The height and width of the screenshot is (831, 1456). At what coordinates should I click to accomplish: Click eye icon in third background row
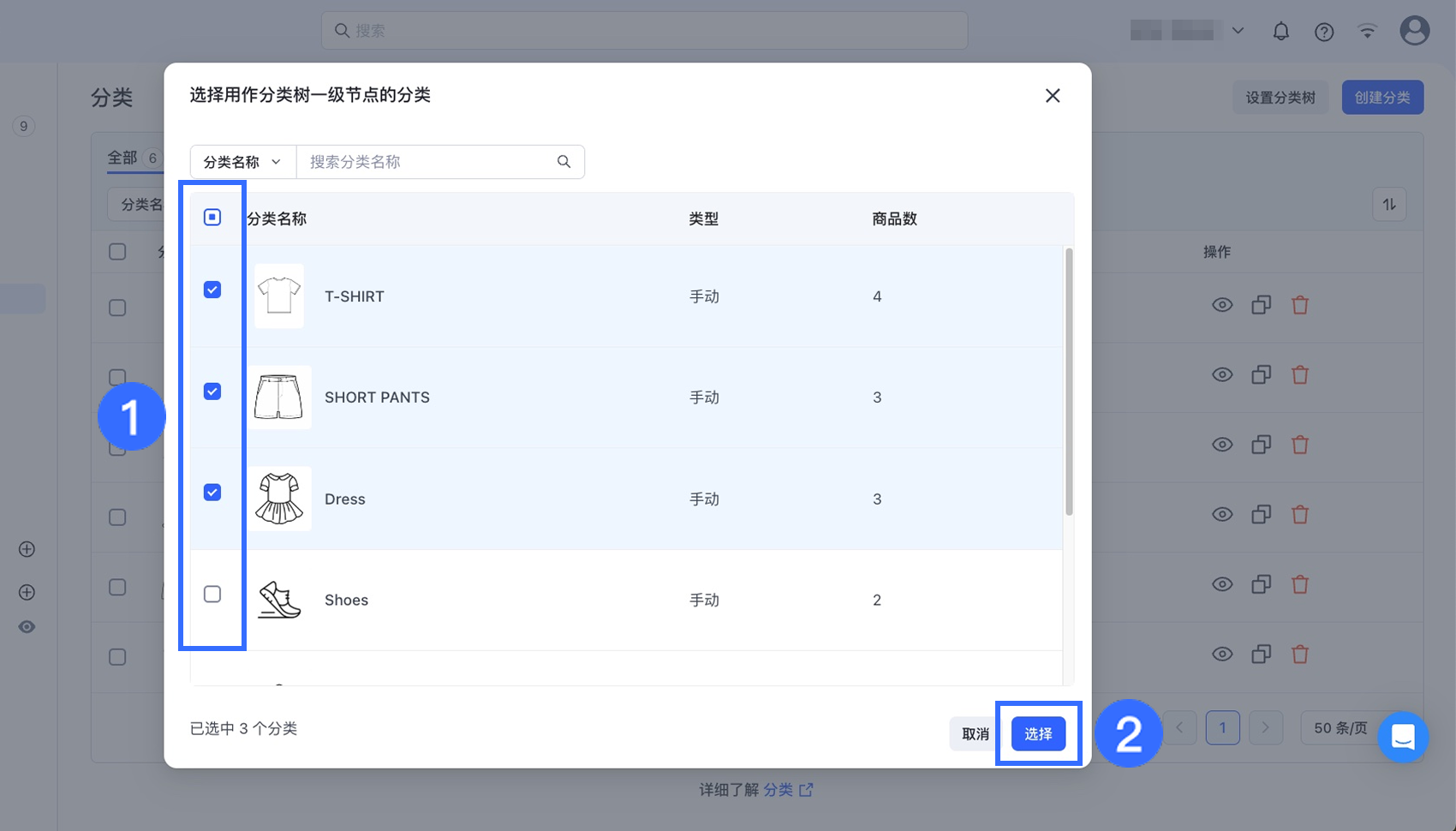(x=1222, y=445)
